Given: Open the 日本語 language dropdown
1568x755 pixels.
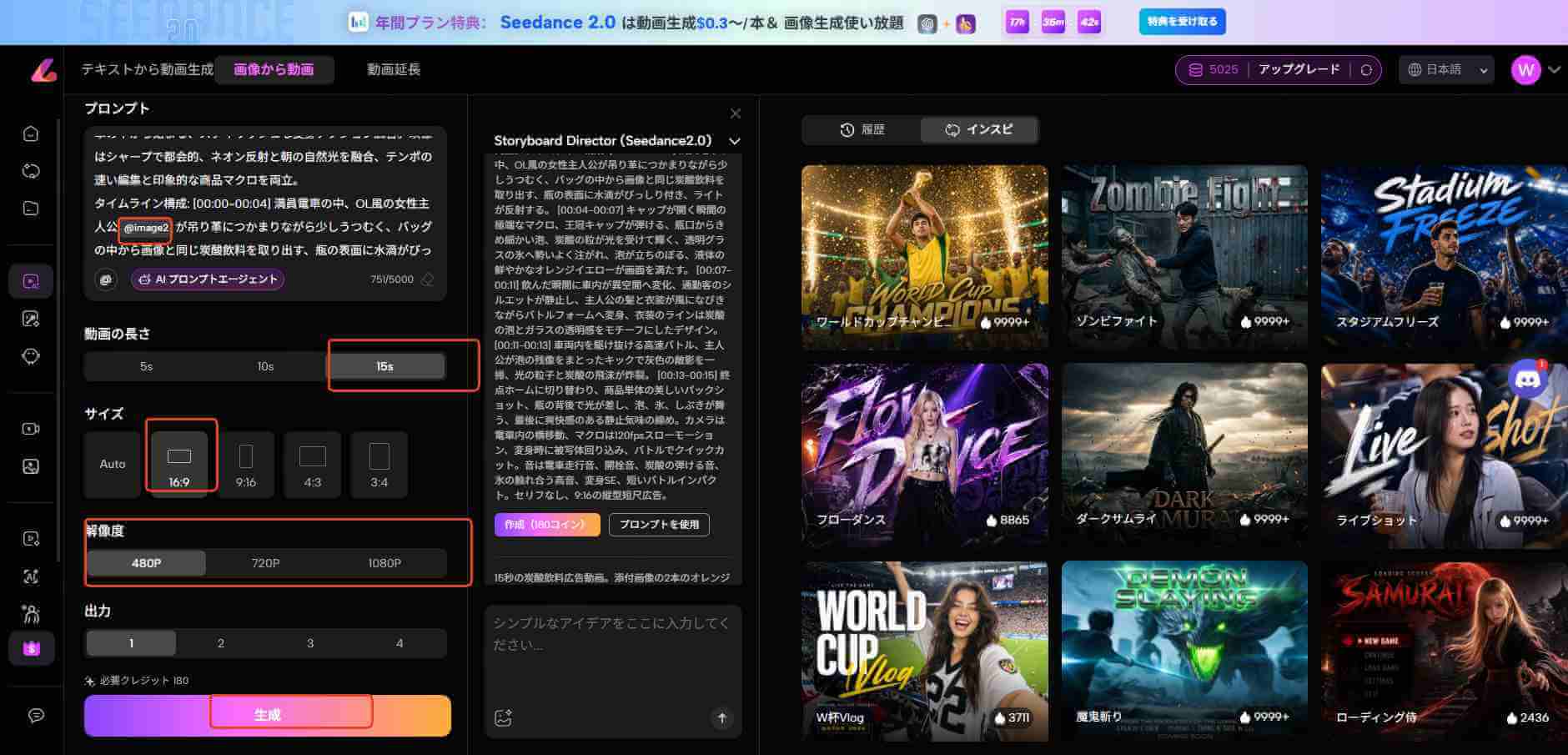Looking at the screenshot, I should coord(1448,70).
